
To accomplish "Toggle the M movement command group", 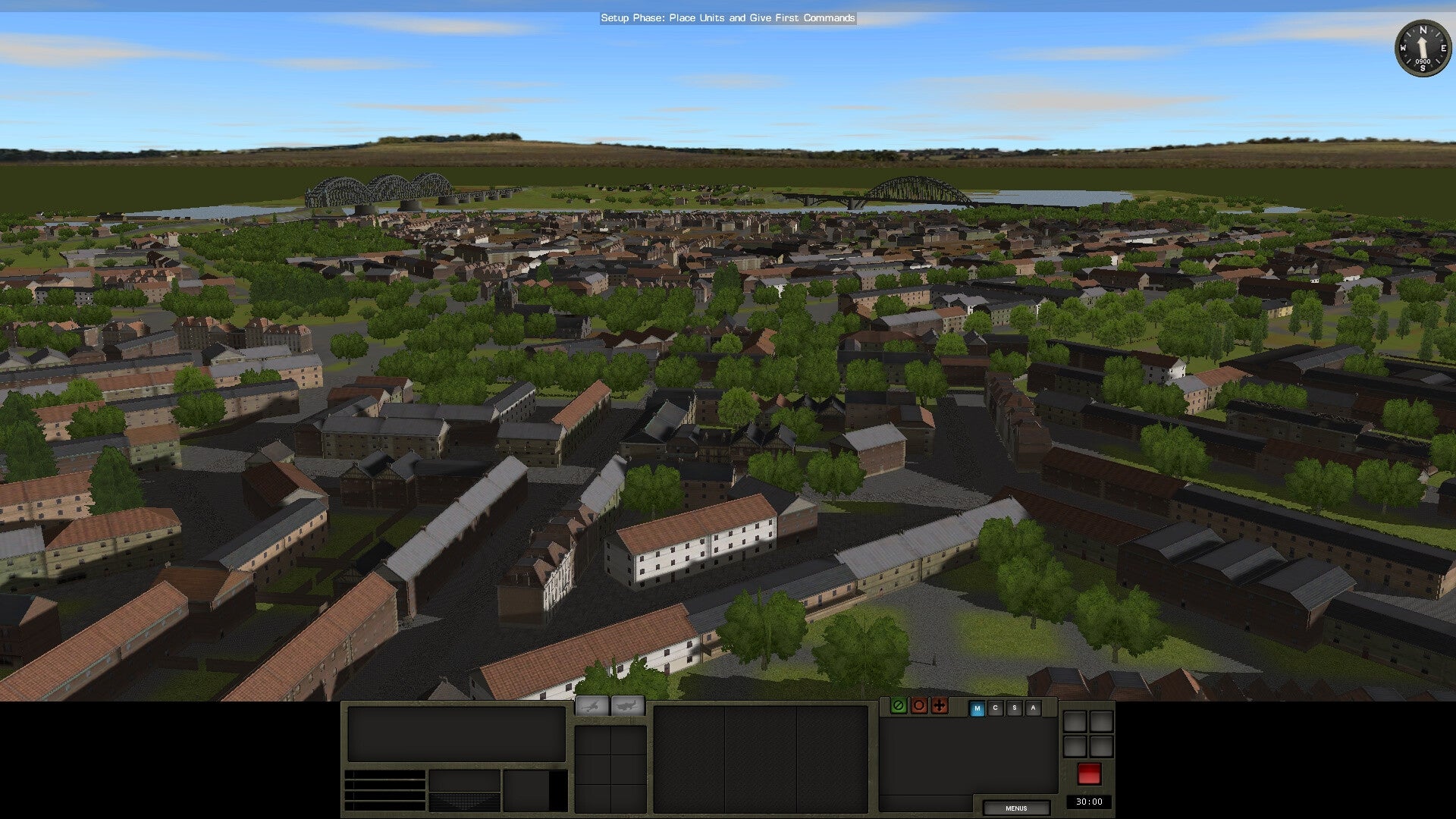I will pos(976,708).
